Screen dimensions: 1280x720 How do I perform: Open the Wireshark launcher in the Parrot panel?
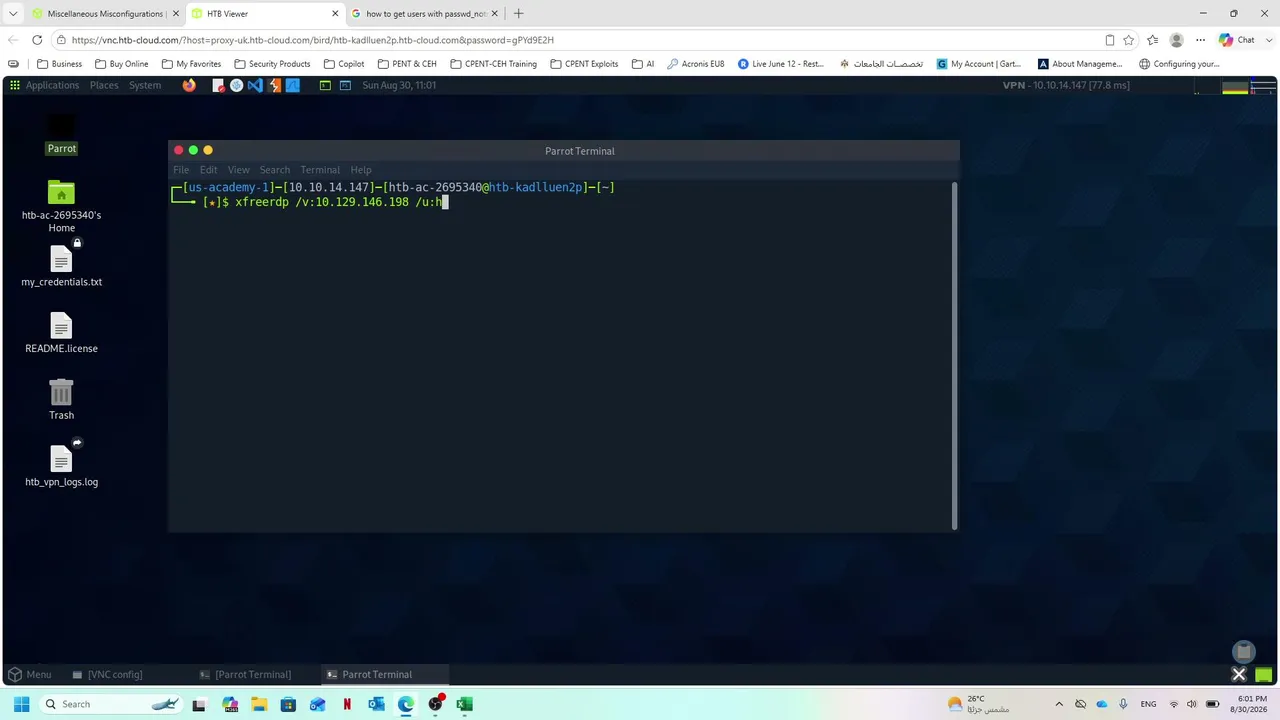click(293, 85)
